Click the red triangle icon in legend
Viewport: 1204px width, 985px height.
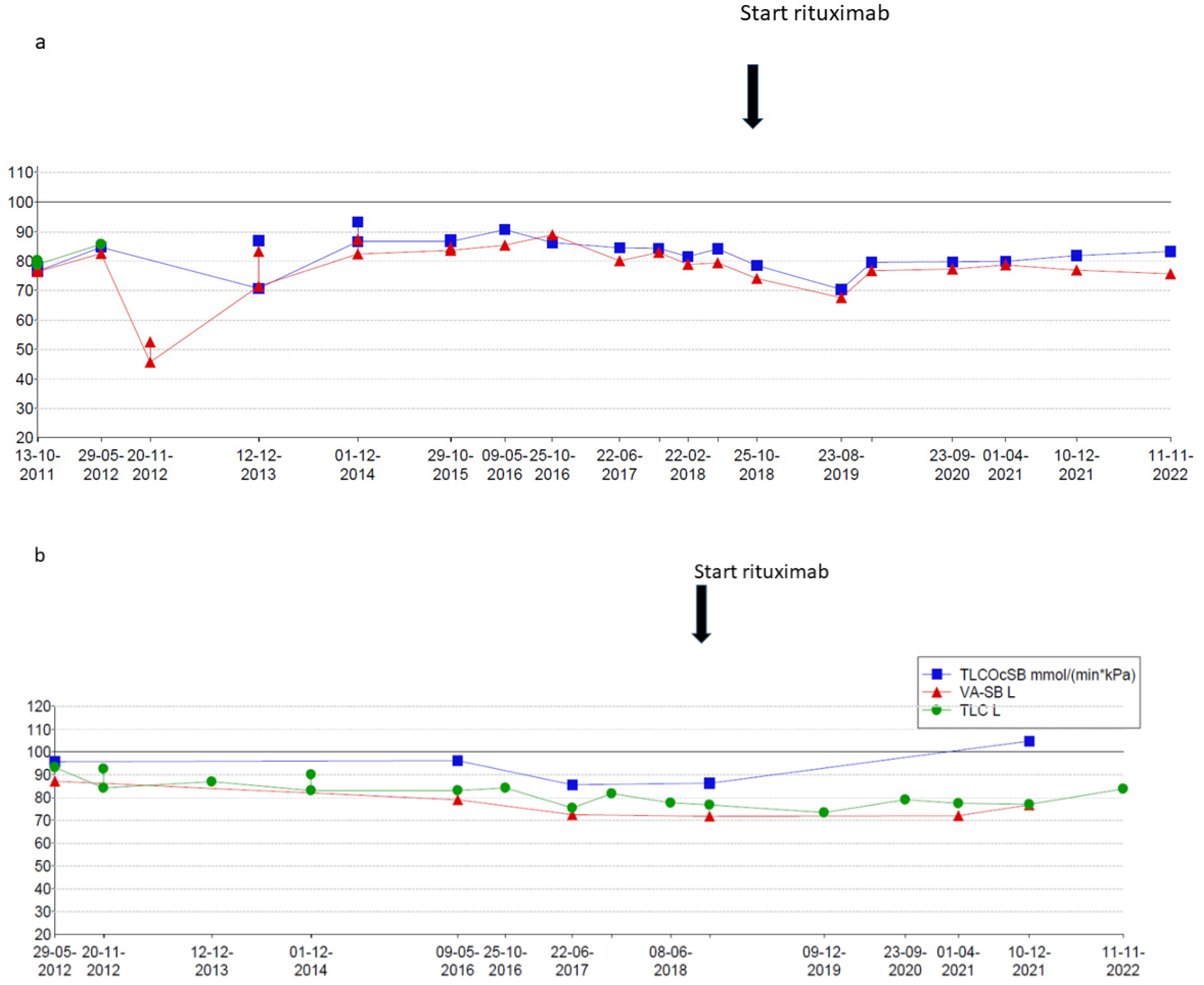[x=937, y=692]
